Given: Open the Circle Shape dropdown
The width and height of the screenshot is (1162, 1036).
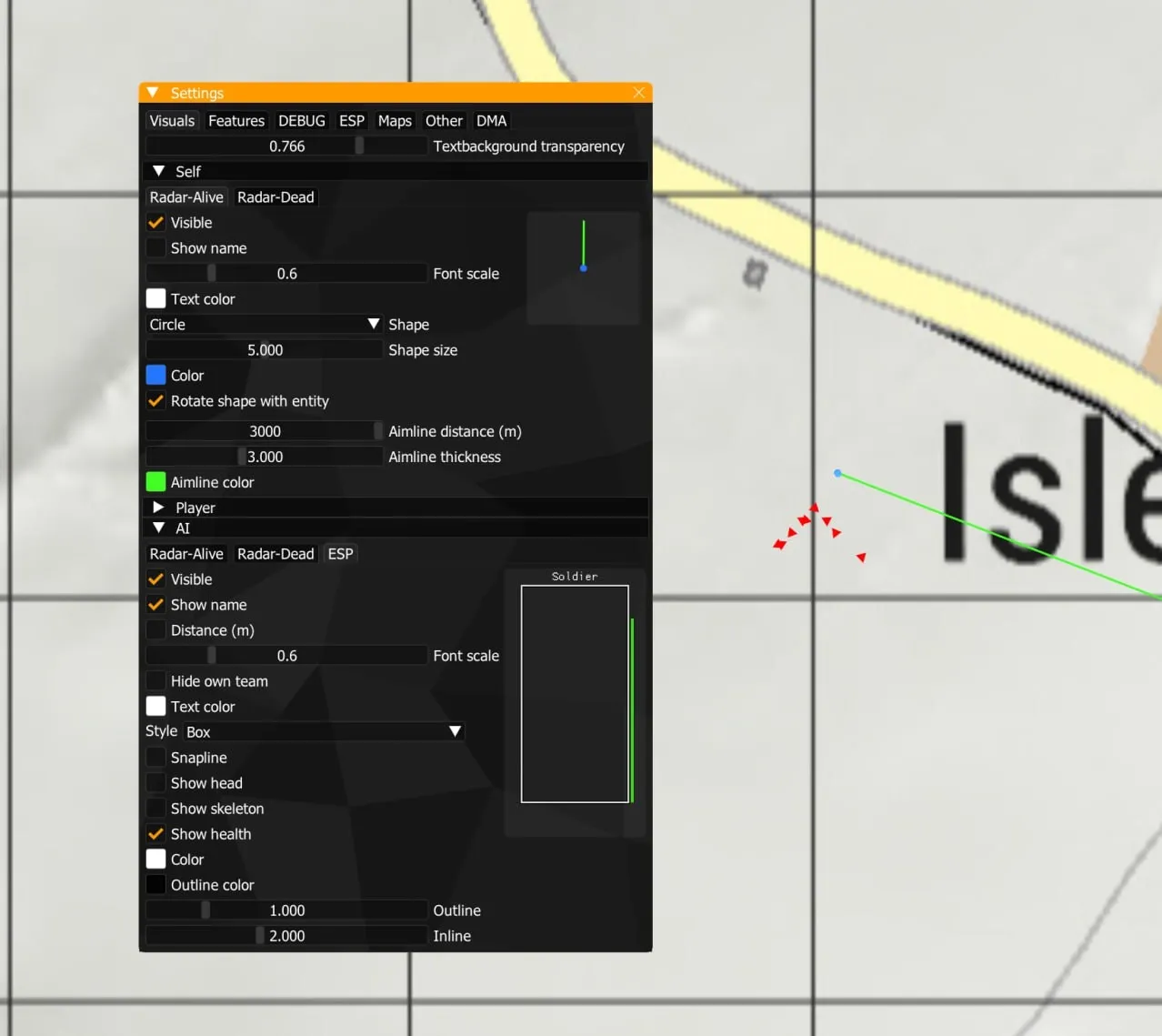Looking at the screenshot, I should 265,325.
